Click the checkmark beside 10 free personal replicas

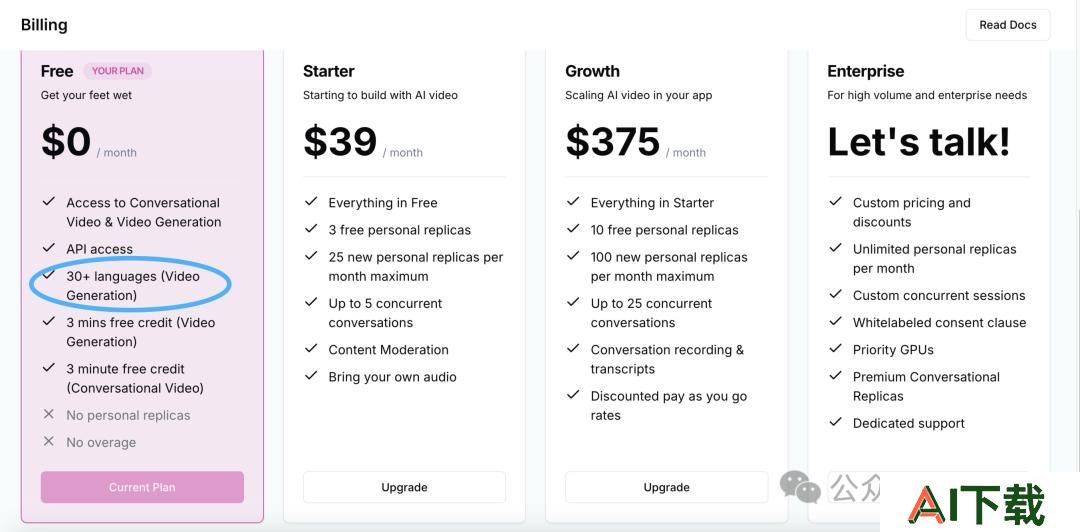[573, 229]
